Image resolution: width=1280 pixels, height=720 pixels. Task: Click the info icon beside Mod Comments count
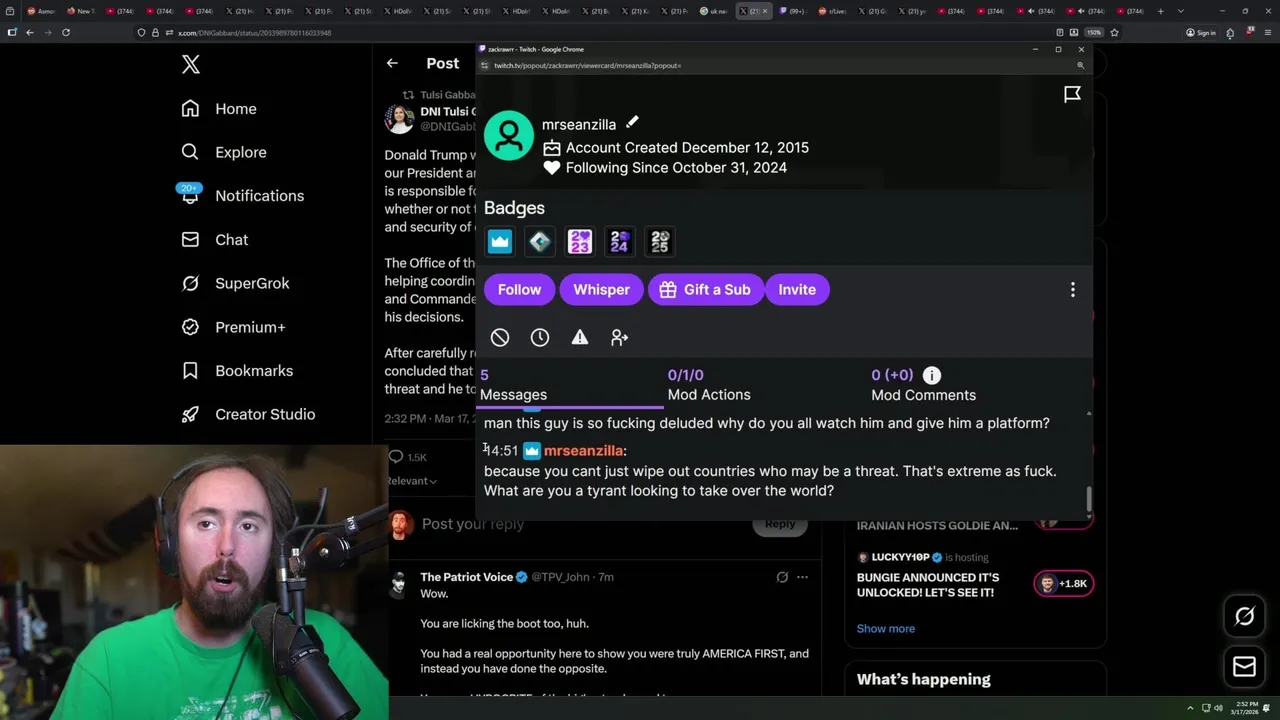click(x=932, y=376)
